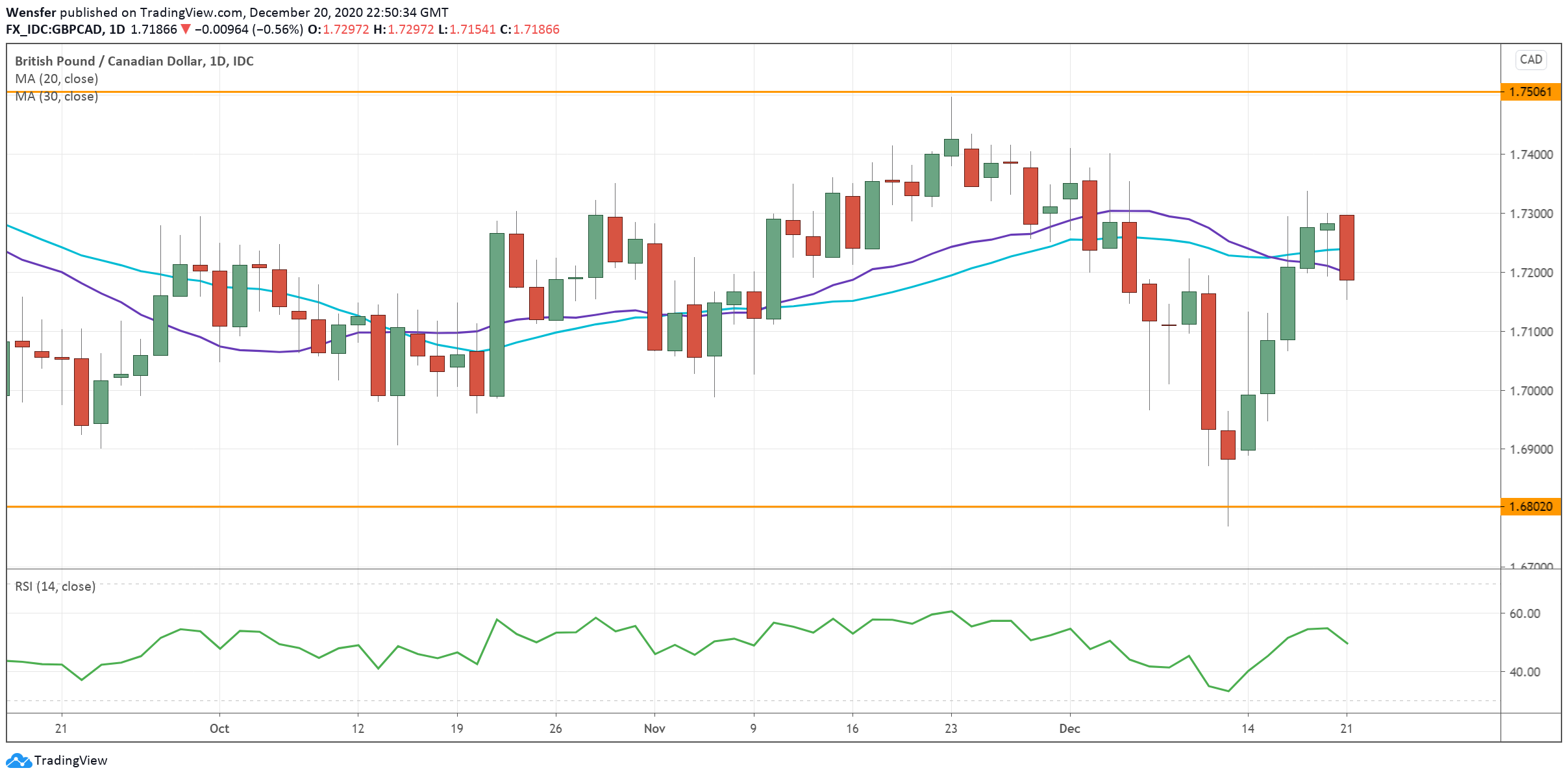Open the RSI (14, close) indicator legend

click(55, 586)
